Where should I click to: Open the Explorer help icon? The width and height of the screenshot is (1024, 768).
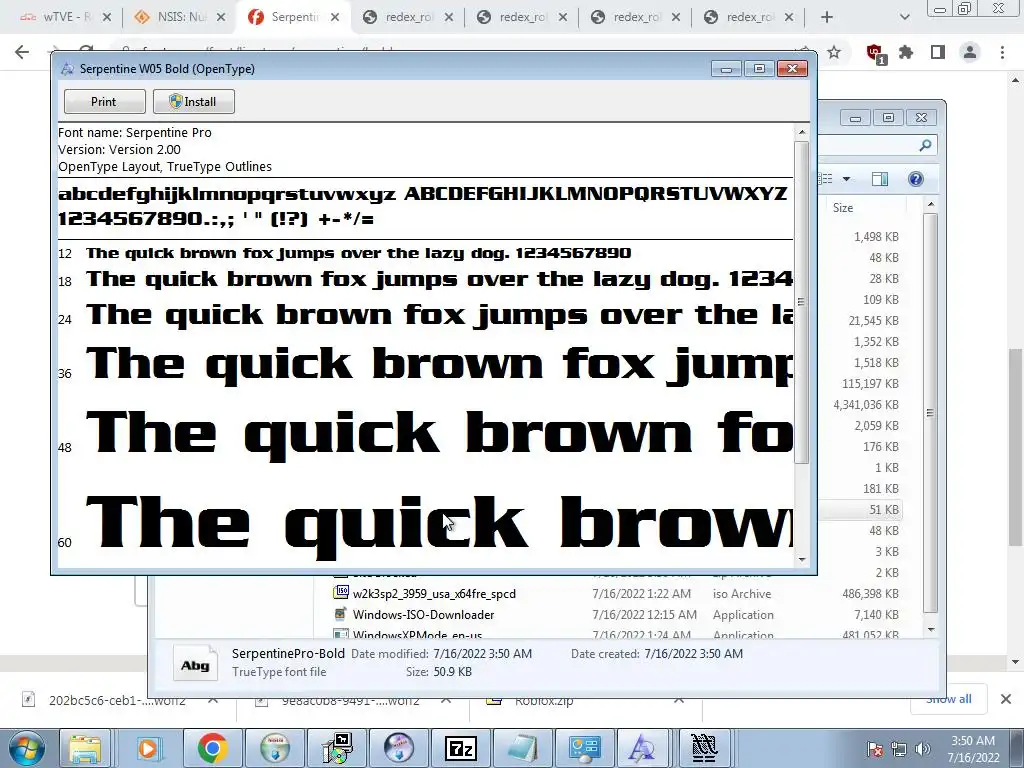(x=916, y=179)
